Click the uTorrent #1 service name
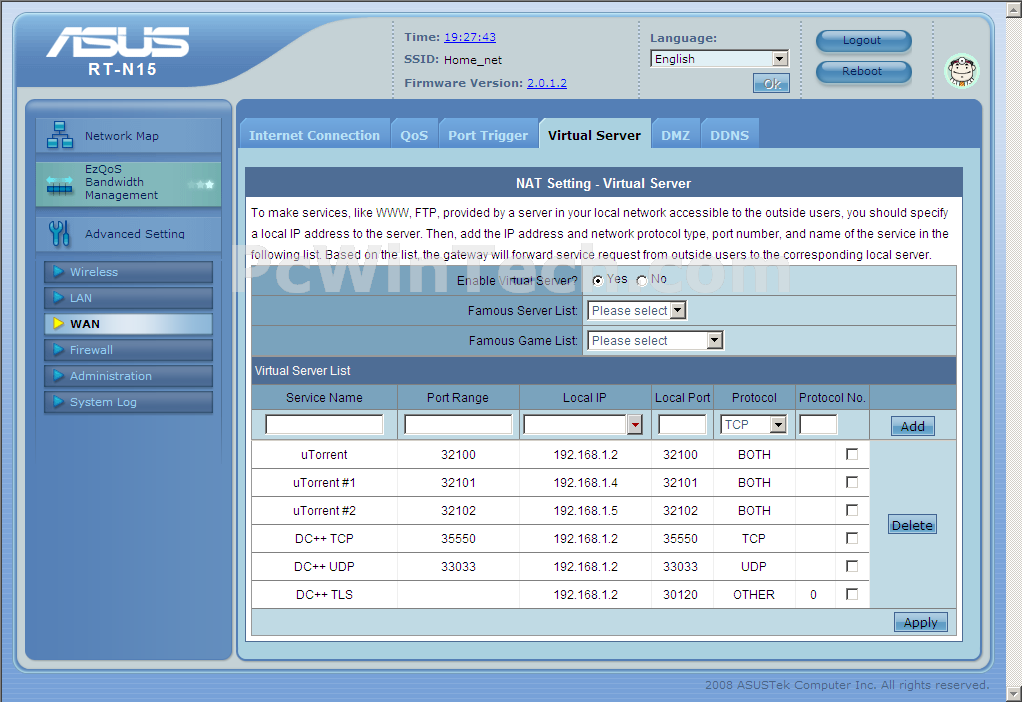This screenshot has height=702, width=1022. click(x=324, y=482)
